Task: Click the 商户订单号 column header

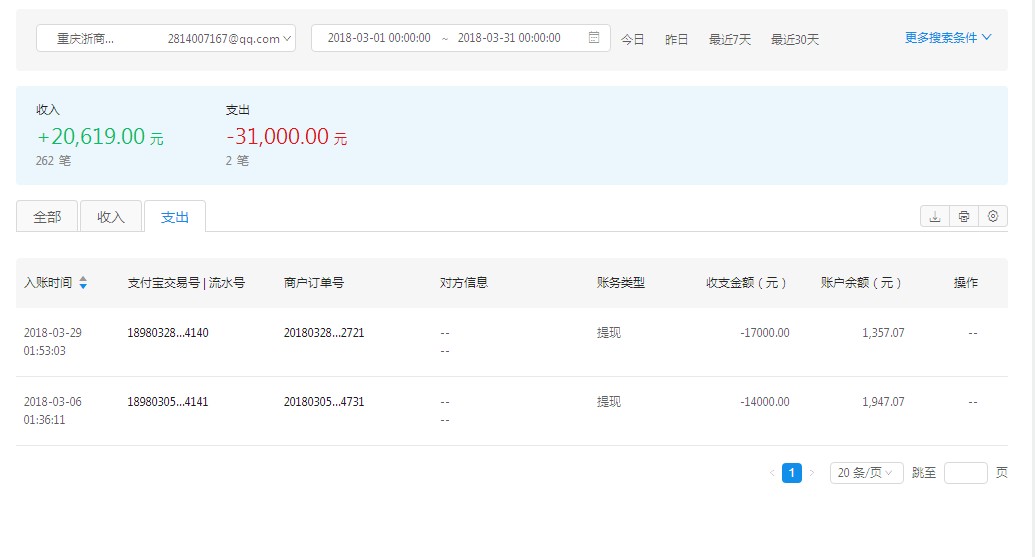Action: click(x=314, y=282)
